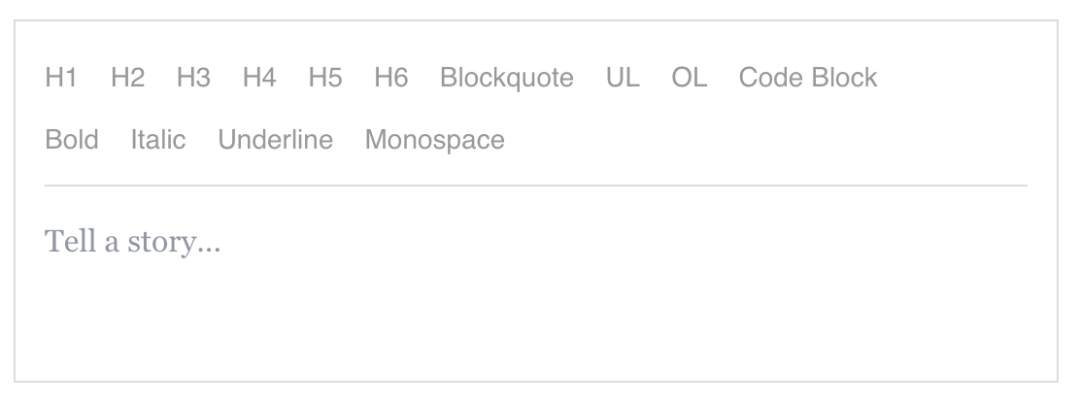Choose the bulleted list block type
Image resolution: width=1080 pixels, height=406 pixels.
point(622,78)
